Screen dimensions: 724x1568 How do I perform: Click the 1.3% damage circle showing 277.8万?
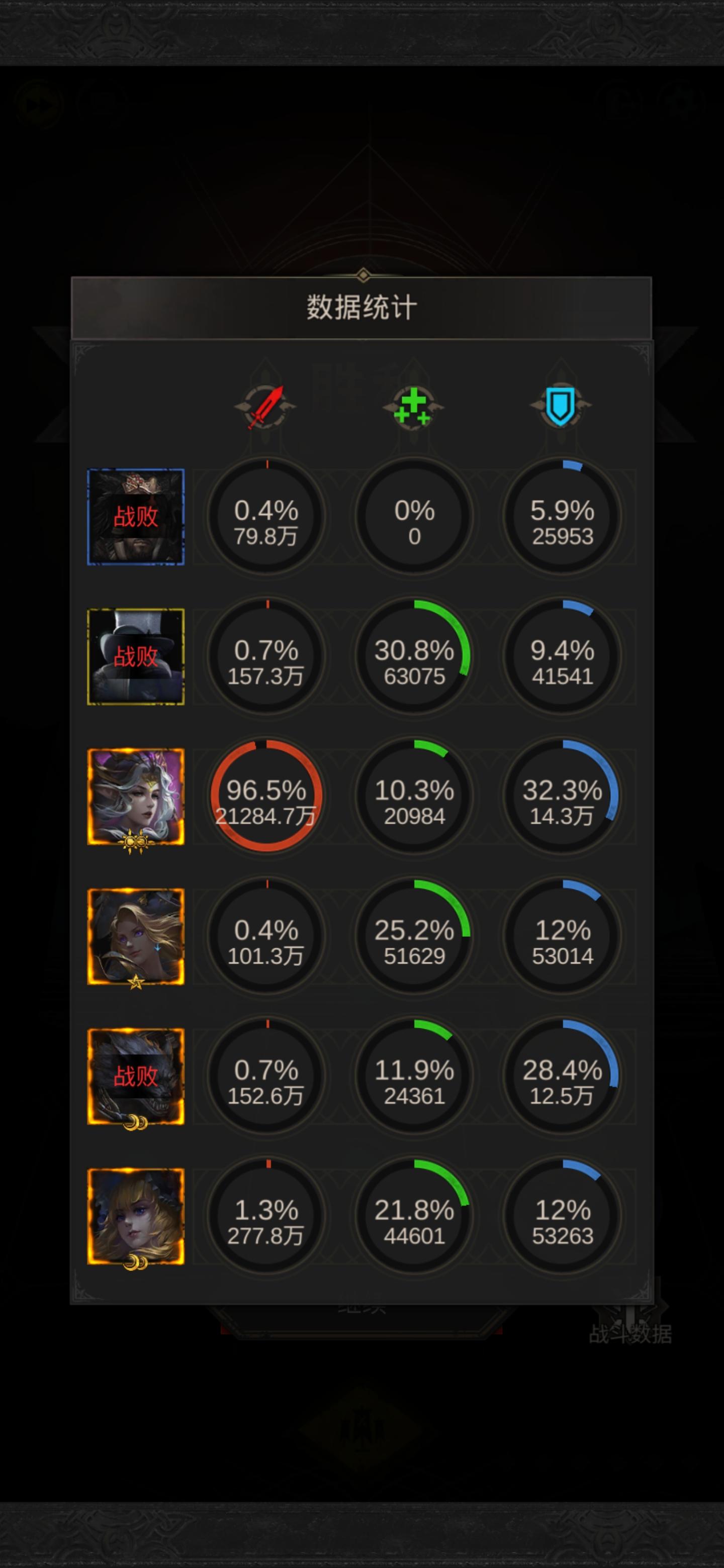coord(266,1216)
